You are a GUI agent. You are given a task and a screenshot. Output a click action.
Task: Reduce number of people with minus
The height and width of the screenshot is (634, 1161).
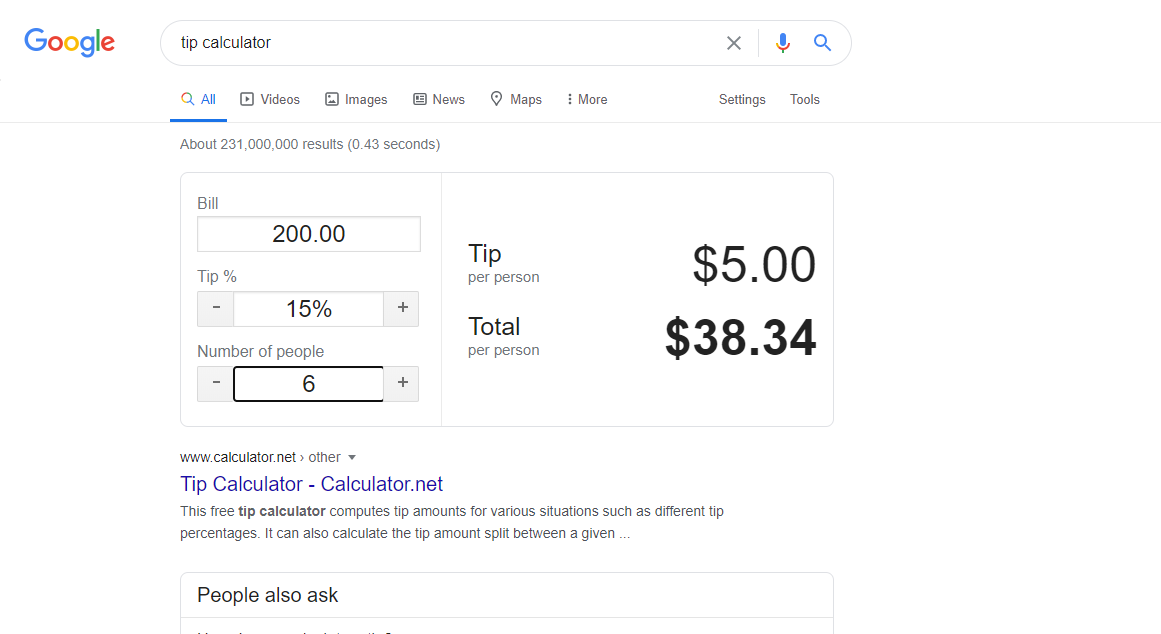coord(216,384)
